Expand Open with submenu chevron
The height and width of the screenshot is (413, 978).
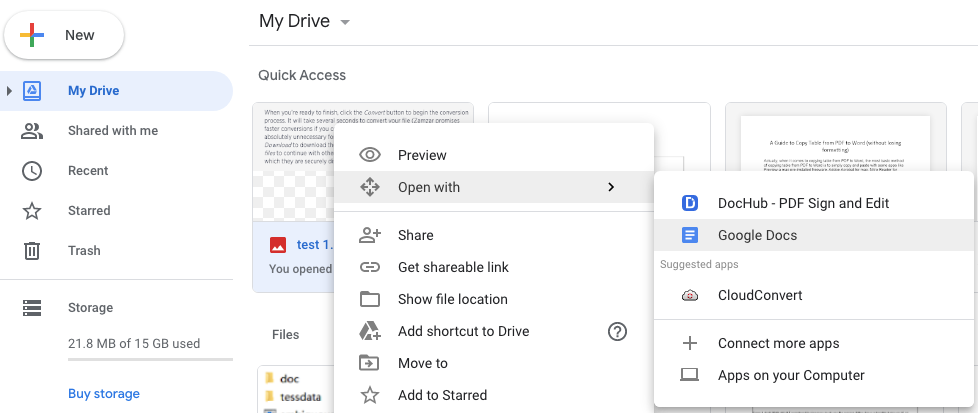pyautogui.click(x=611, y=187)
